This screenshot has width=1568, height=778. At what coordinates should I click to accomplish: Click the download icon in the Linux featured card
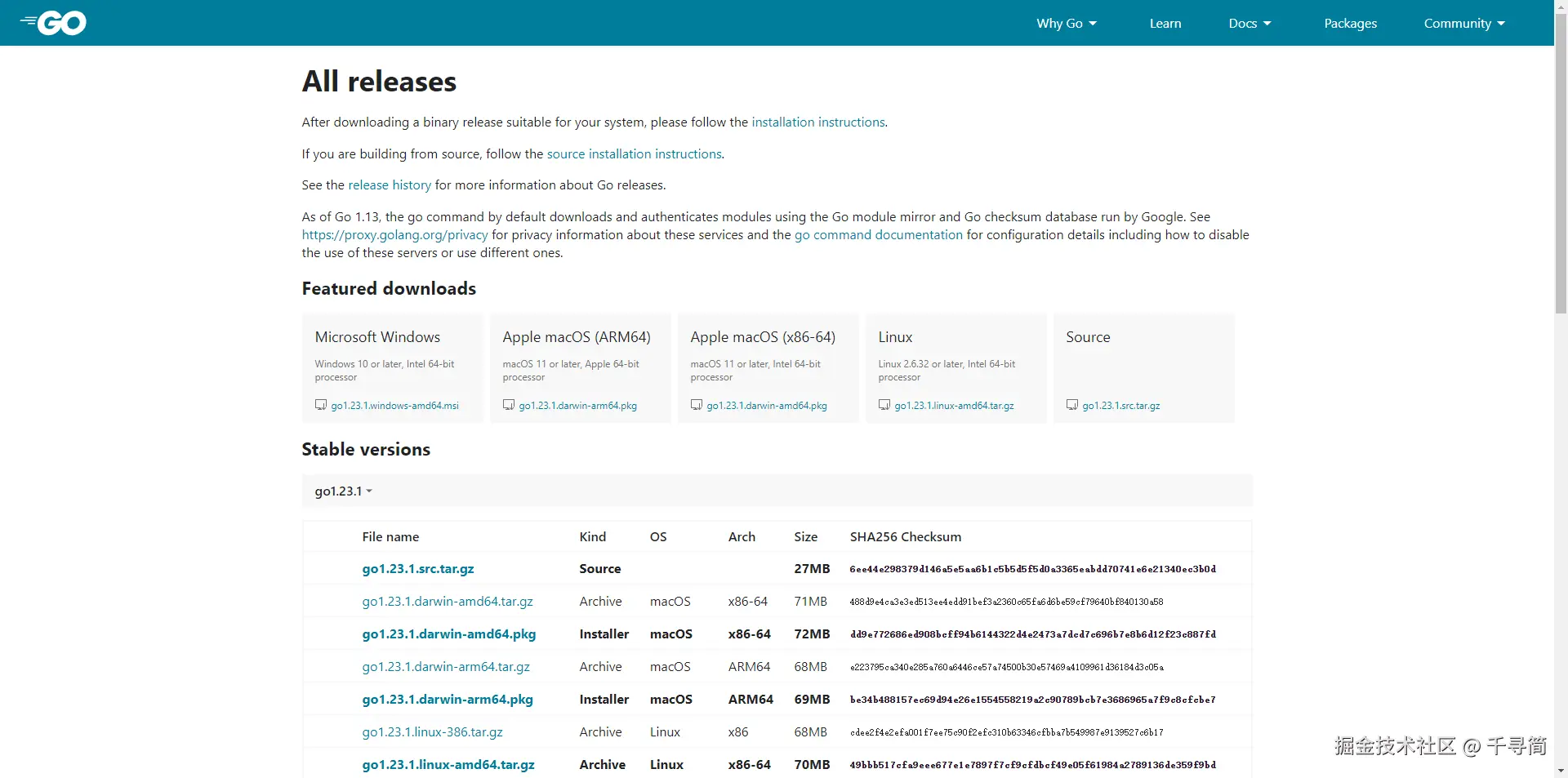[x=884, y=405]
